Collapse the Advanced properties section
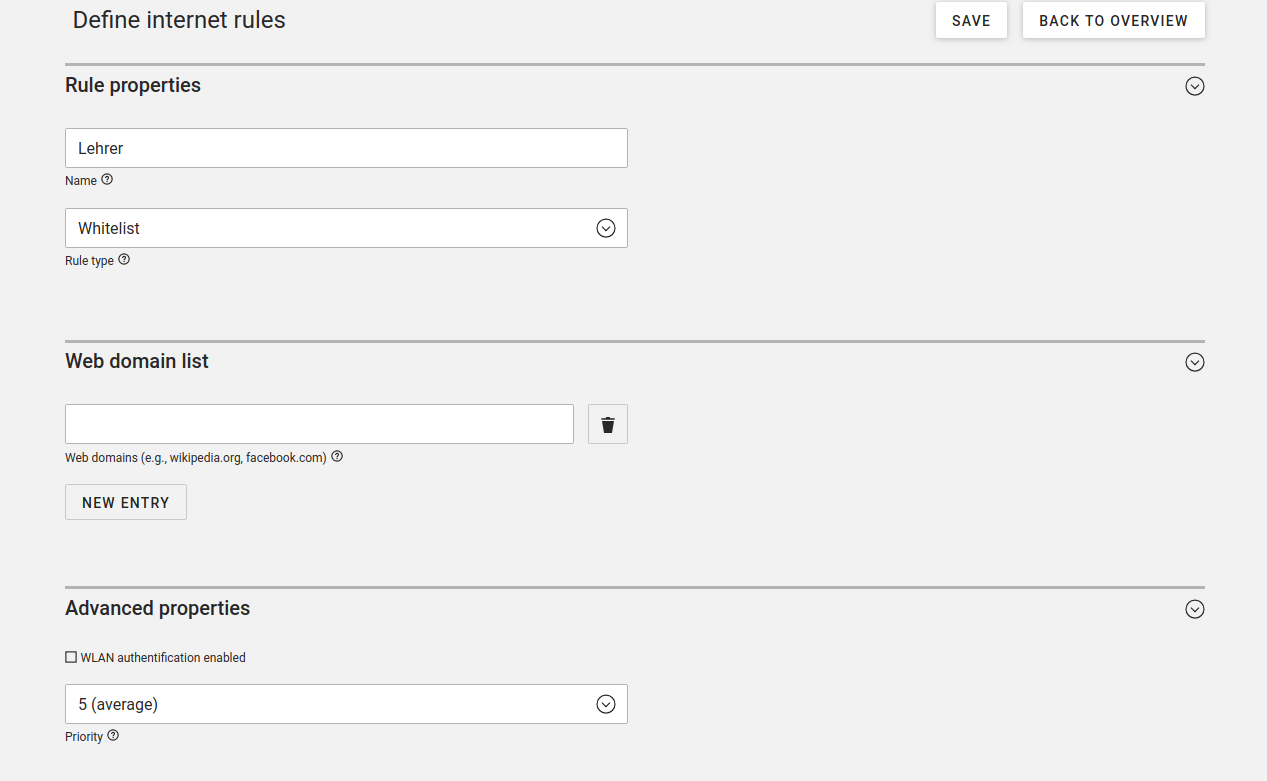Screen dimensions: 1267x781 tap(1194, 609)
